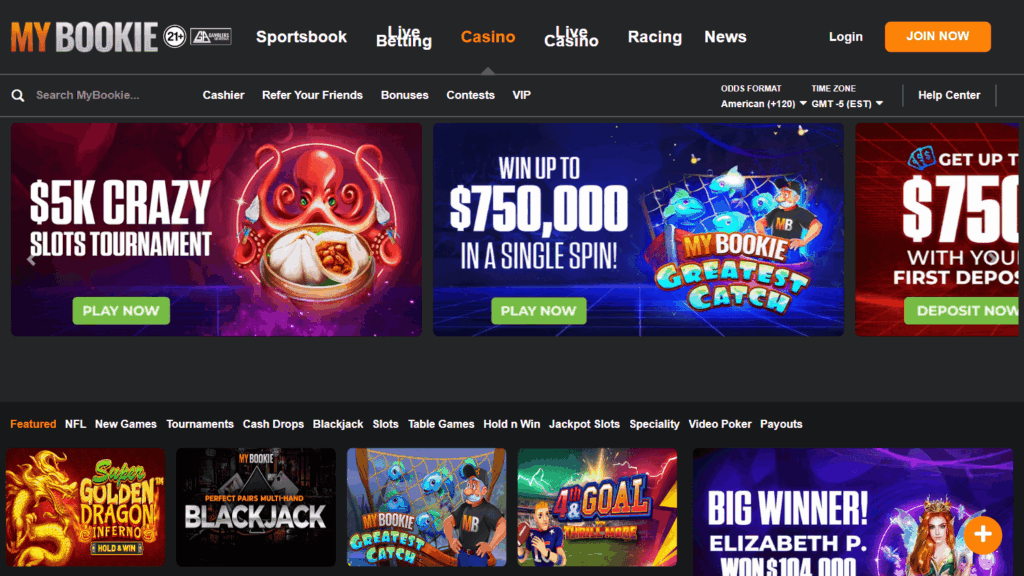Viewport: 1024px width, 576px height.
Task: Show previous banner with left carousel arrow
Action: [31, 259]
